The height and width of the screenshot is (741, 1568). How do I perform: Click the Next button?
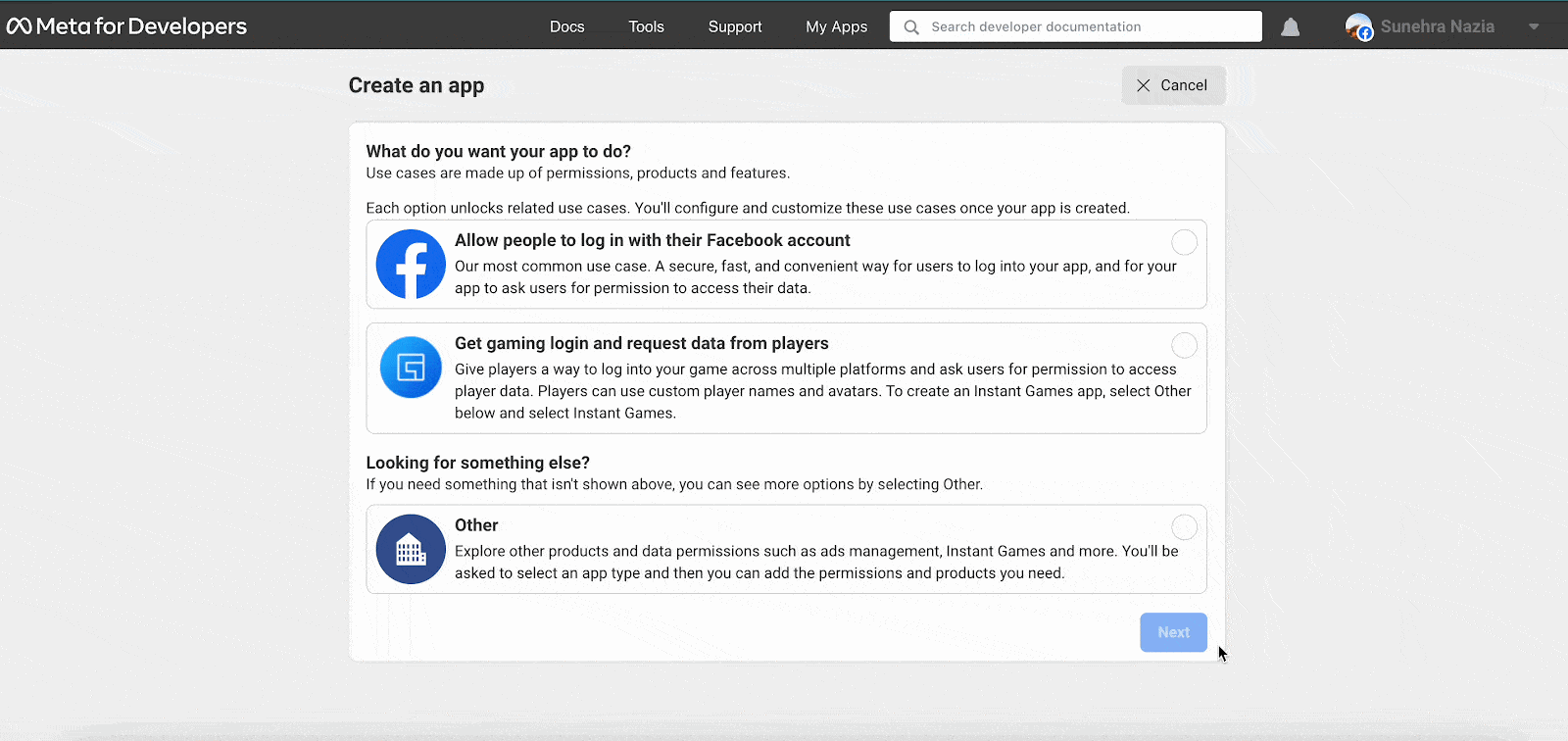point(1173,632)
